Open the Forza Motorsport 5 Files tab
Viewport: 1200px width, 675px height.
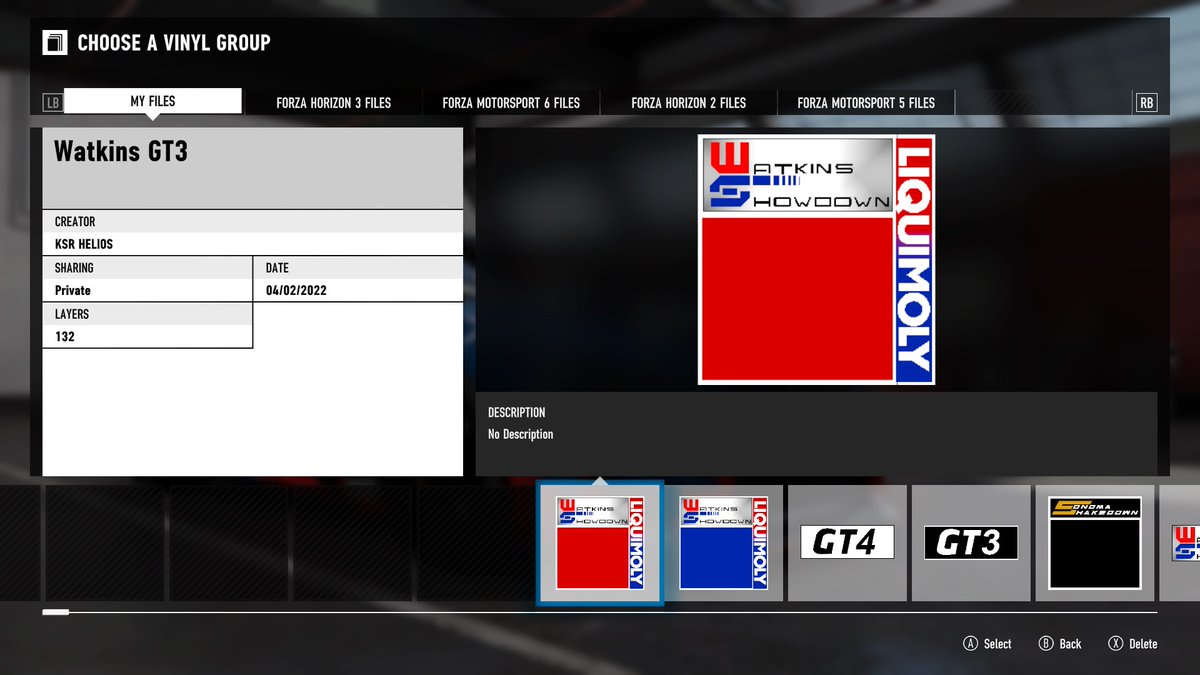coord(866,102)
